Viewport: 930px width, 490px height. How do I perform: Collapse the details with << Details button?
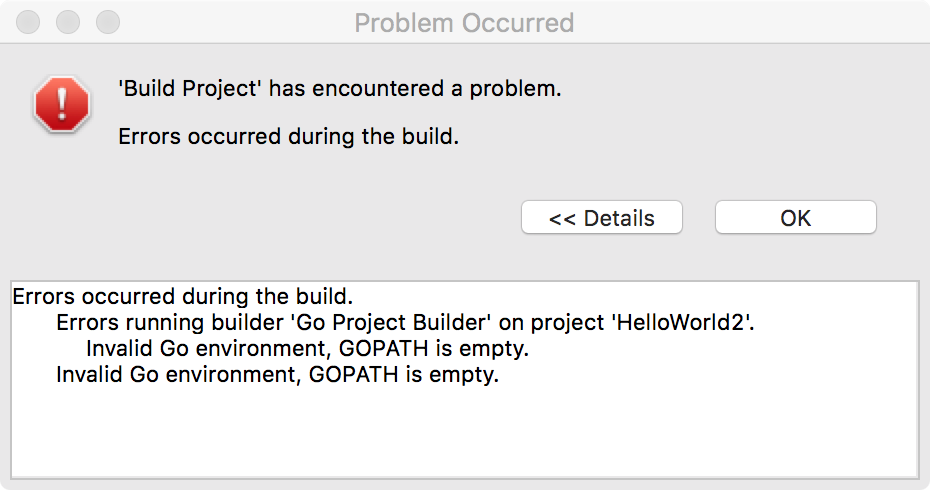(601, 218)
